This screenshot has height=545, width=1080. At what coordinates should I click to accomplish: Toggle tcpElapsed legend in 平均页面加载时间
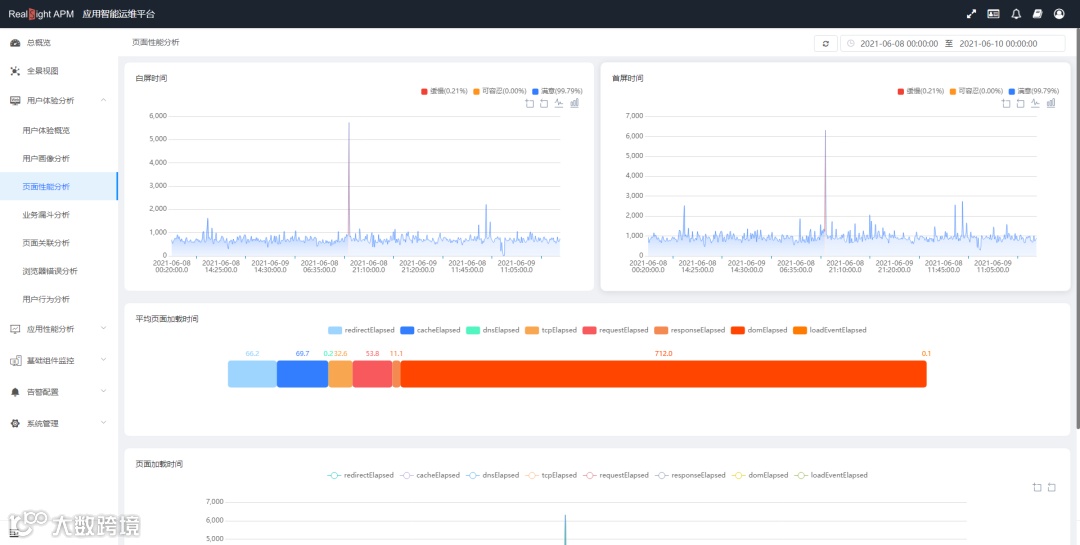[x=550, y=331]
